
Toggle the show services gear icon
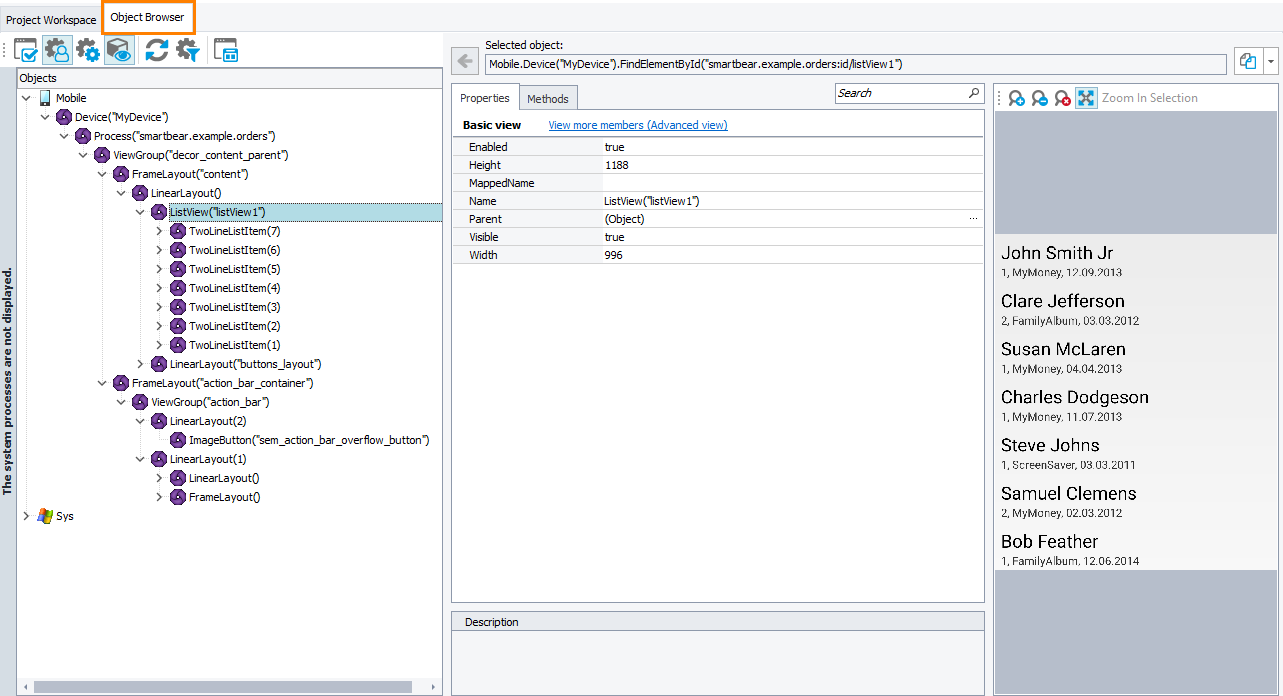[x=89, y=49]
